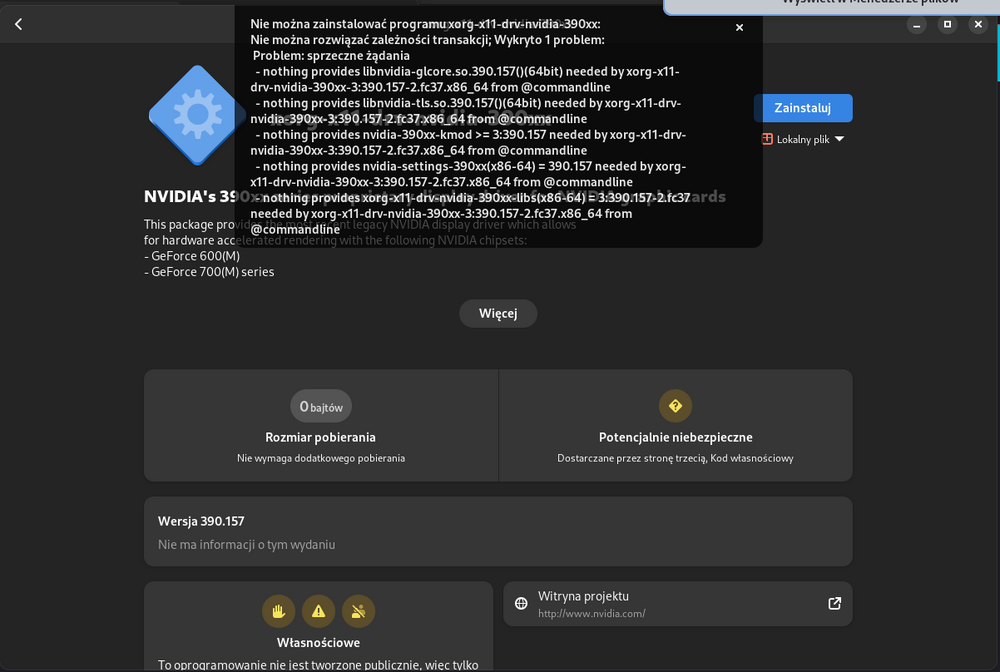1000x672 pixels.
Task: Click the globe icon beside Witryna projektu
Action: 521,604
